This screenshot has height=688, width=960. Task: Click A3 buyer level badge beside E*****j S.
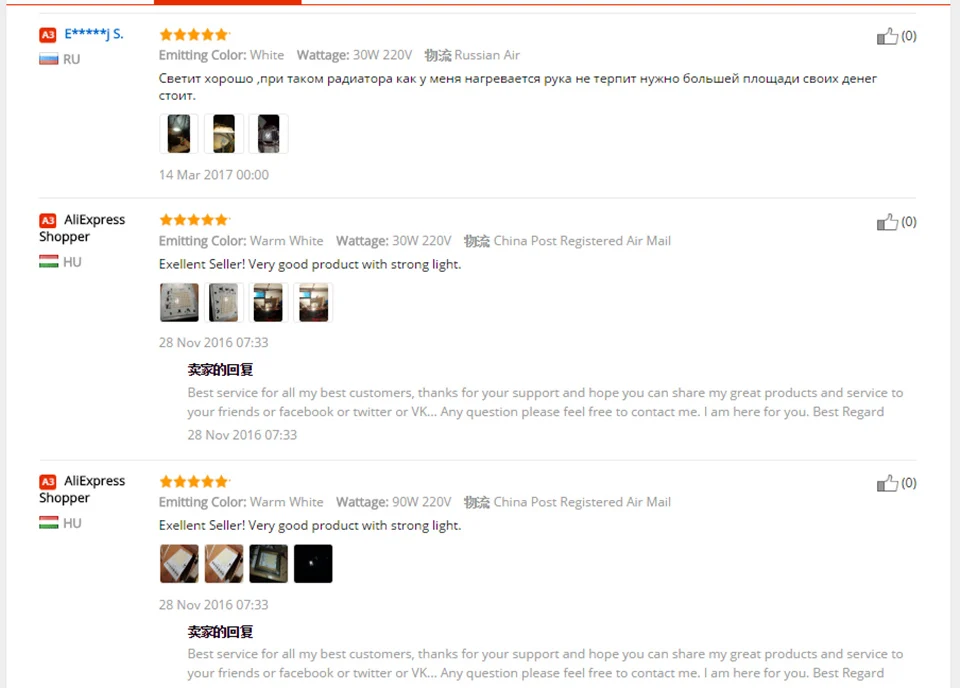tap(48, 35)
